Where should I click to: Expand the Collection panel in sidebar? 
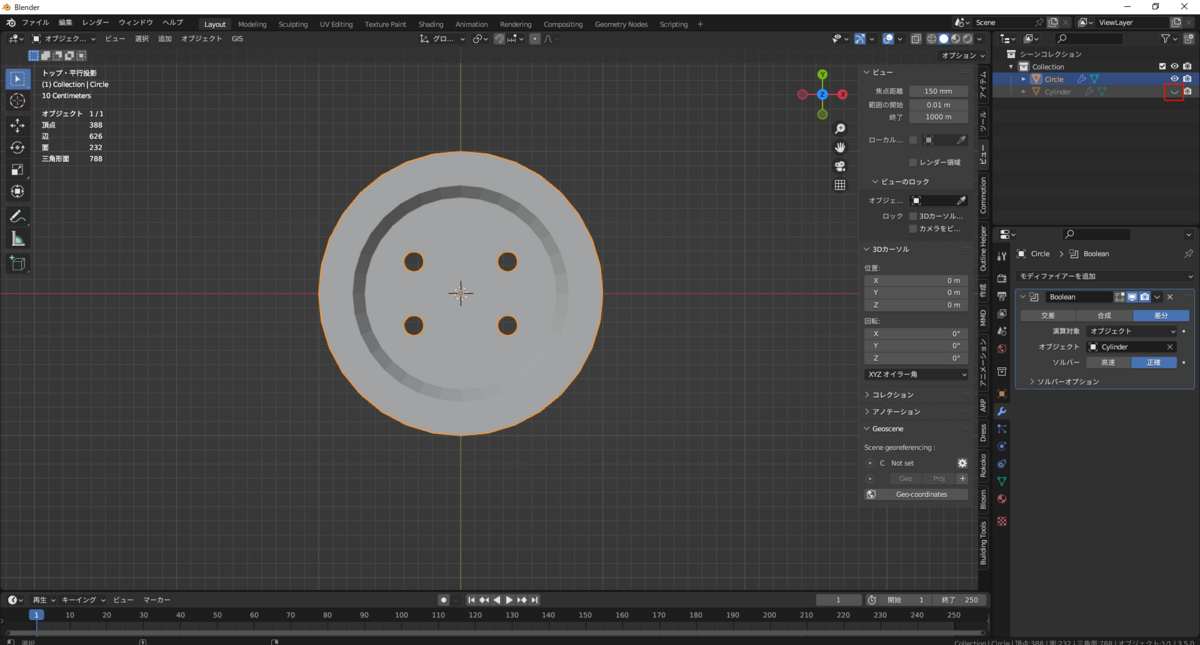(x=893, y=395)
